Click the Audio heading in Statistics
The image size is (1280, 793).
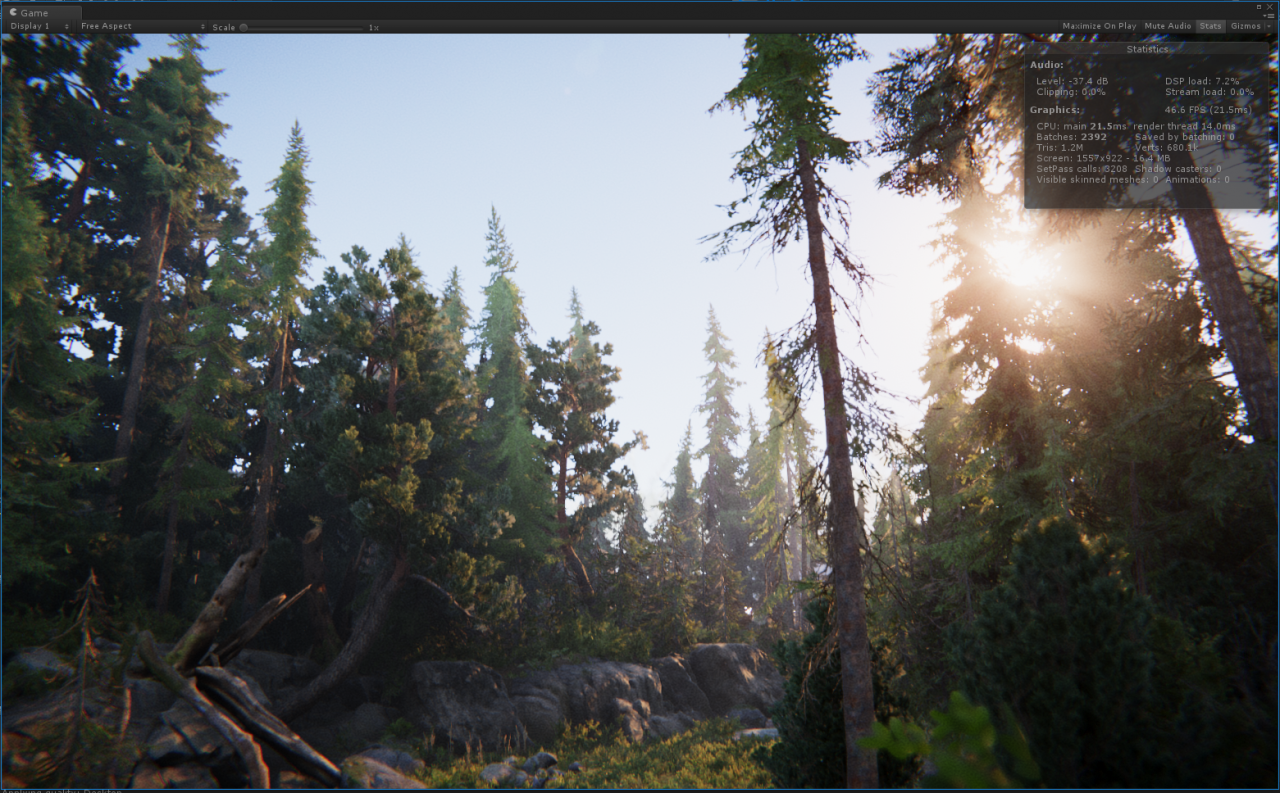[1046, 65]
